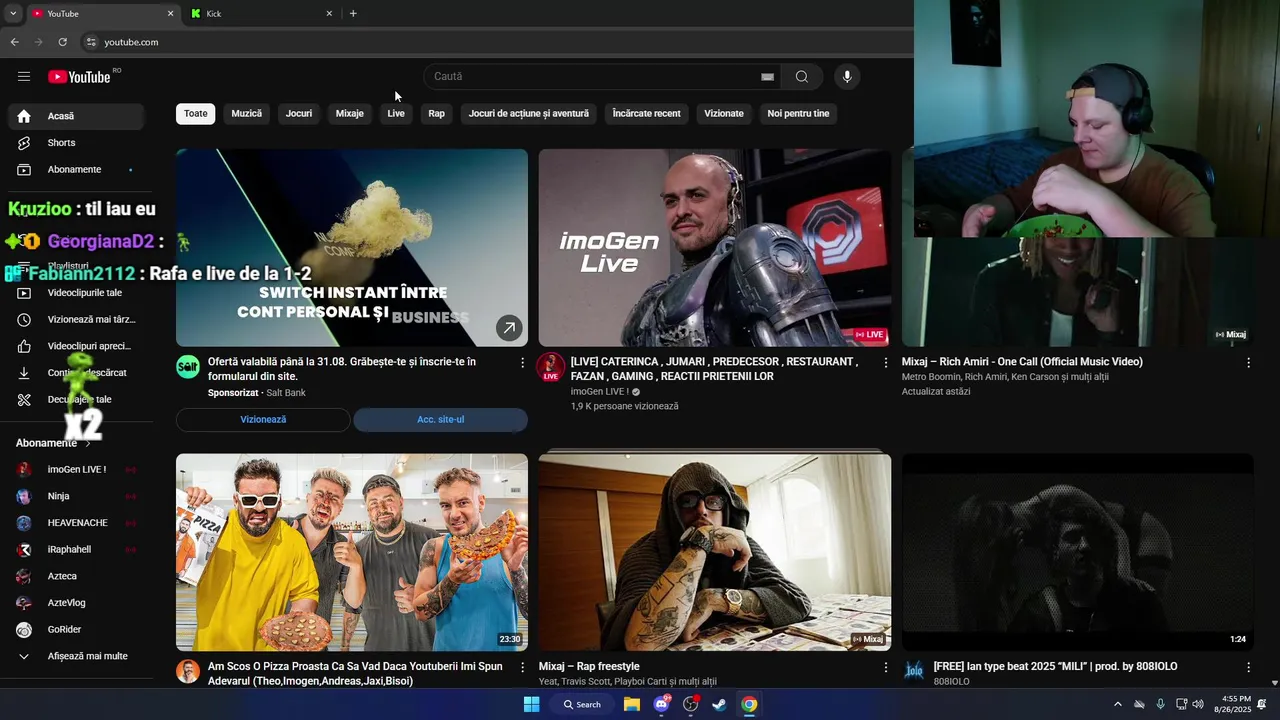Click the Salt Bank ad external-link arrow
1280x720 pixels.
(x=509, y=327)
